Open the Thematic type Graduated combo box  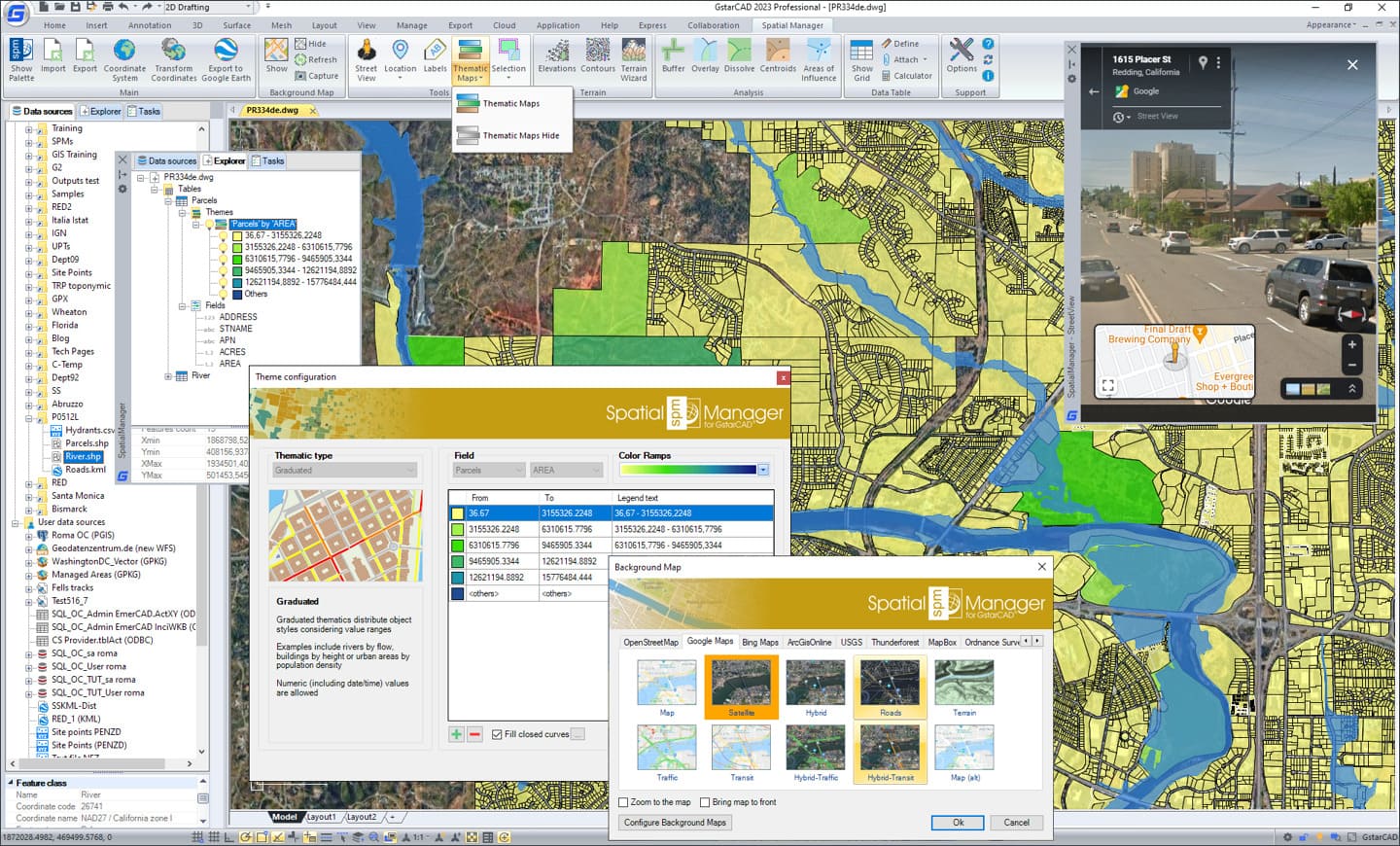click(x=345, y=471)
